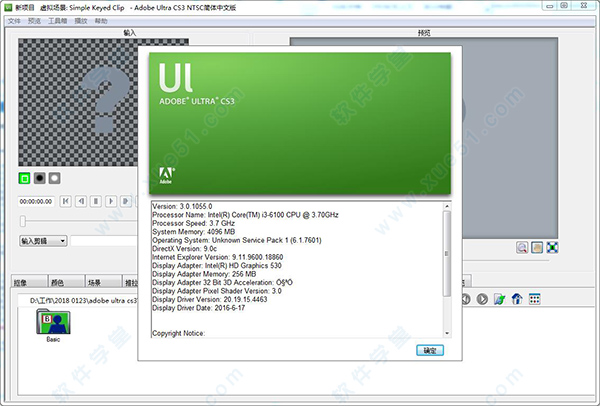The width and height of the screenshot is (600, 406).
Task: Change the thumbnail view mode grid icon
Action: tap(534, 299)
